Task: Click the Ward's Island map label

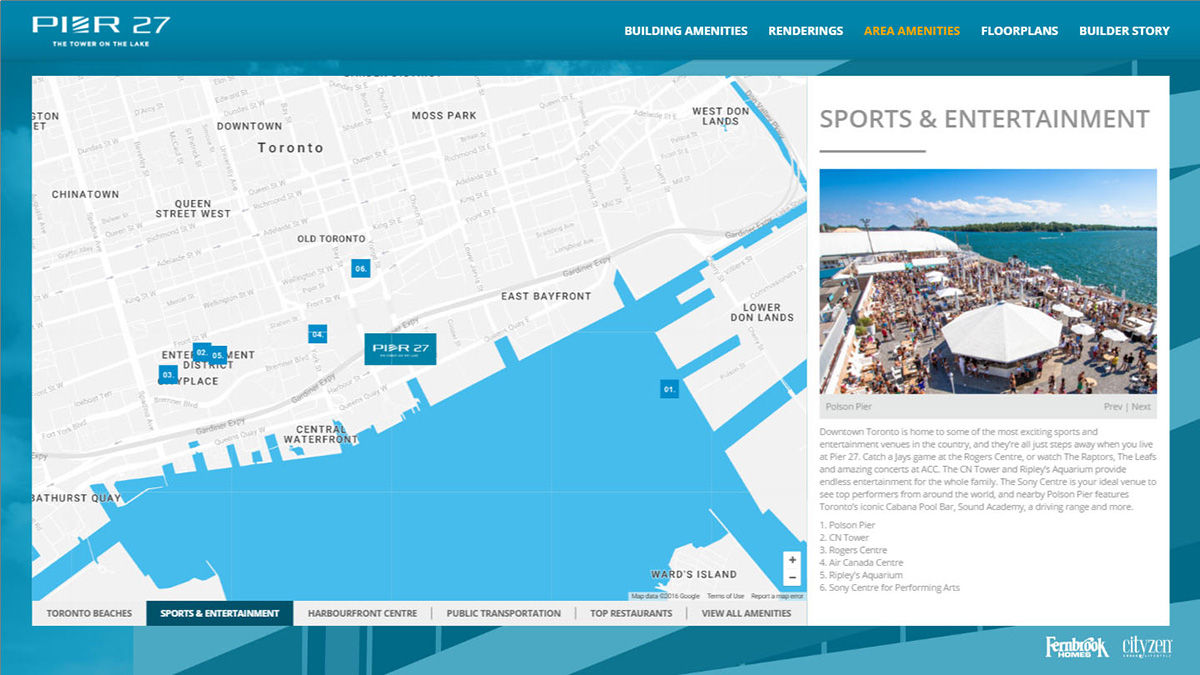Action: tap(694, 575)
